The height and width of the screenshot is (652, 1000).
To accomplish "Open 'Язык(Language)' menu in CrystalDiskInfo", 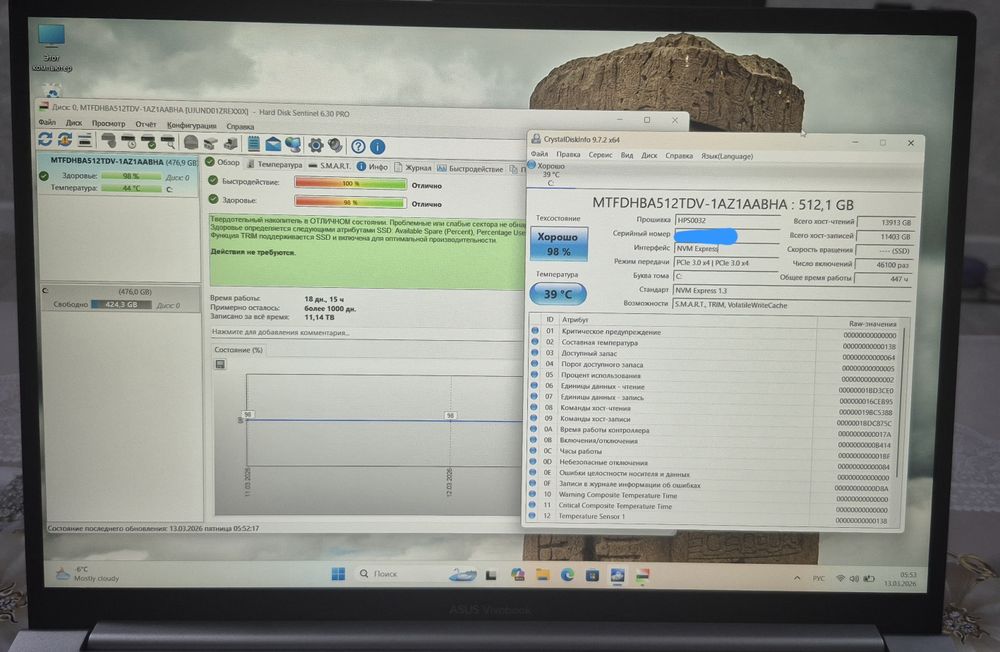I will [727, 156].
